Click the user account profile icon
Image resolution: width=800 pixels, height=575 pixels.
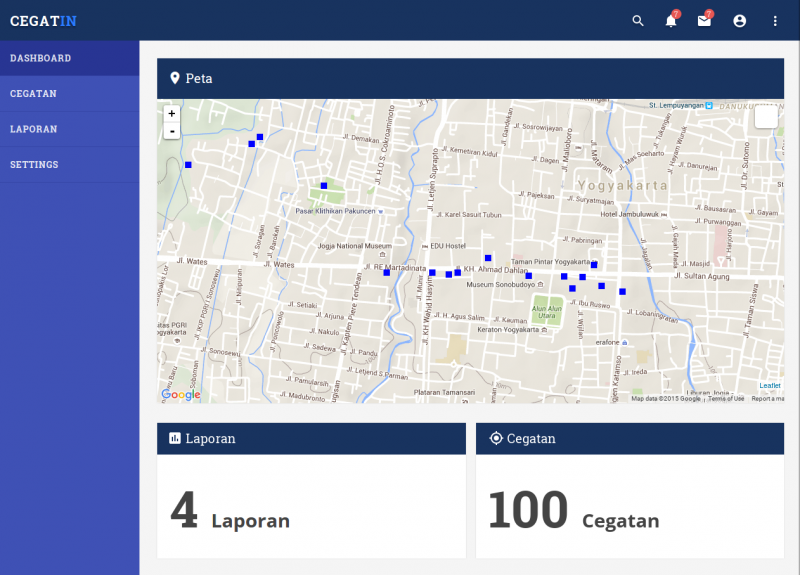pos(740,21)
